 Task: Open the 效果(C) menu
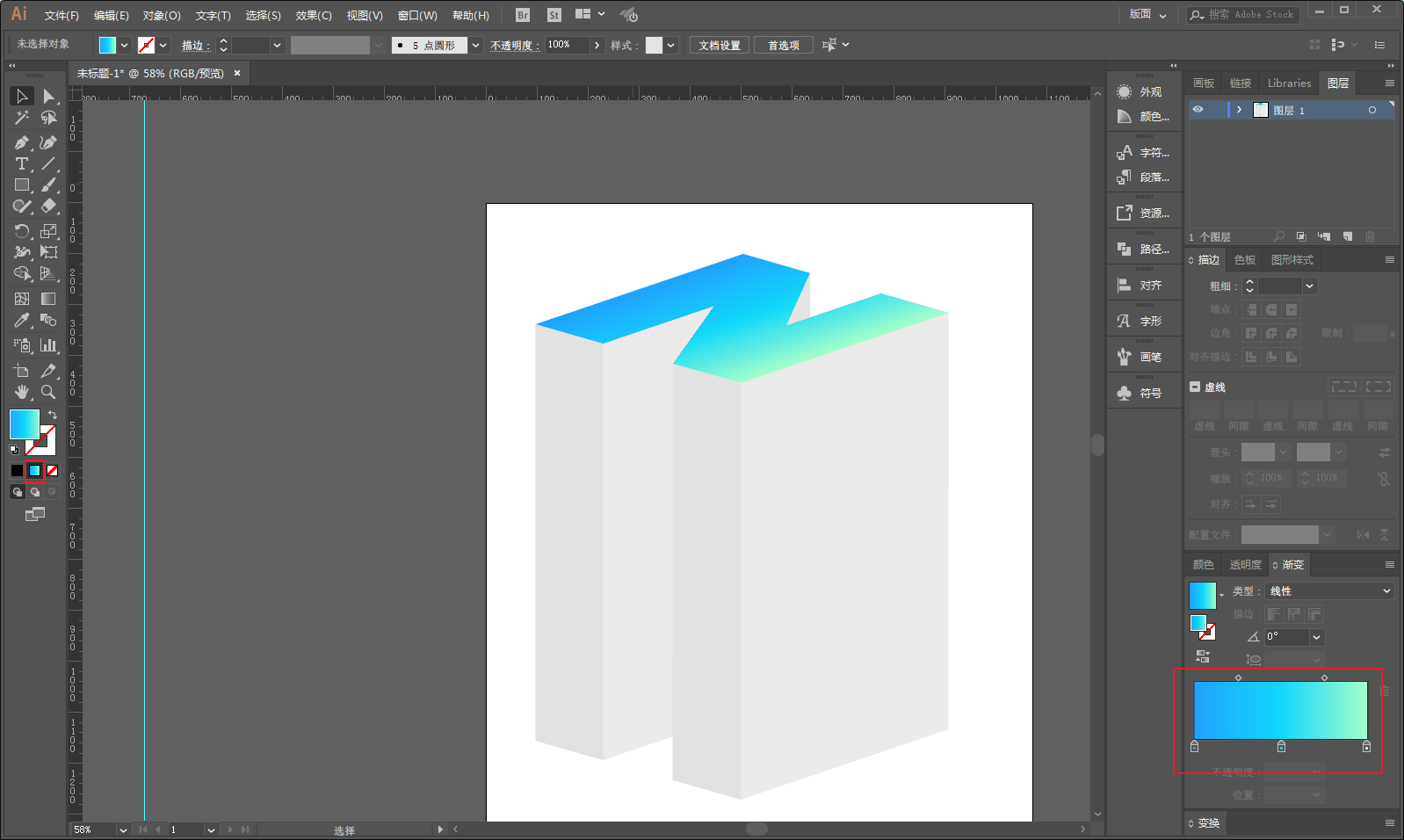(x=314, y=15)
